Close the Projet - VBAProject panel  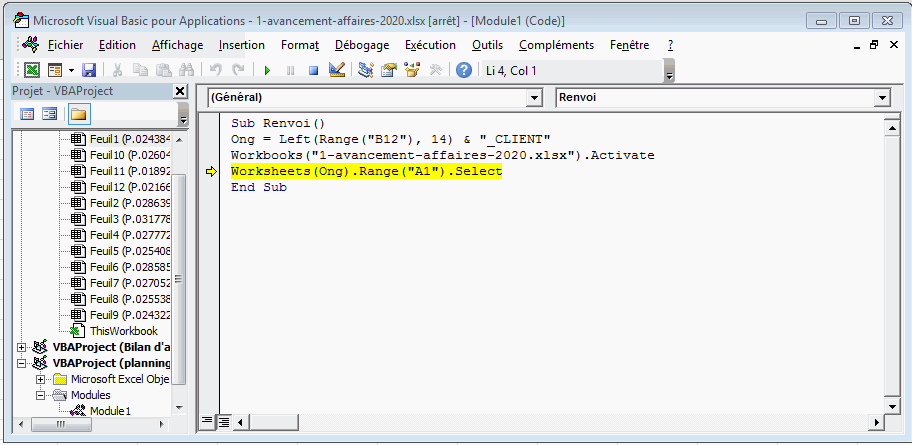coord(180,92)
